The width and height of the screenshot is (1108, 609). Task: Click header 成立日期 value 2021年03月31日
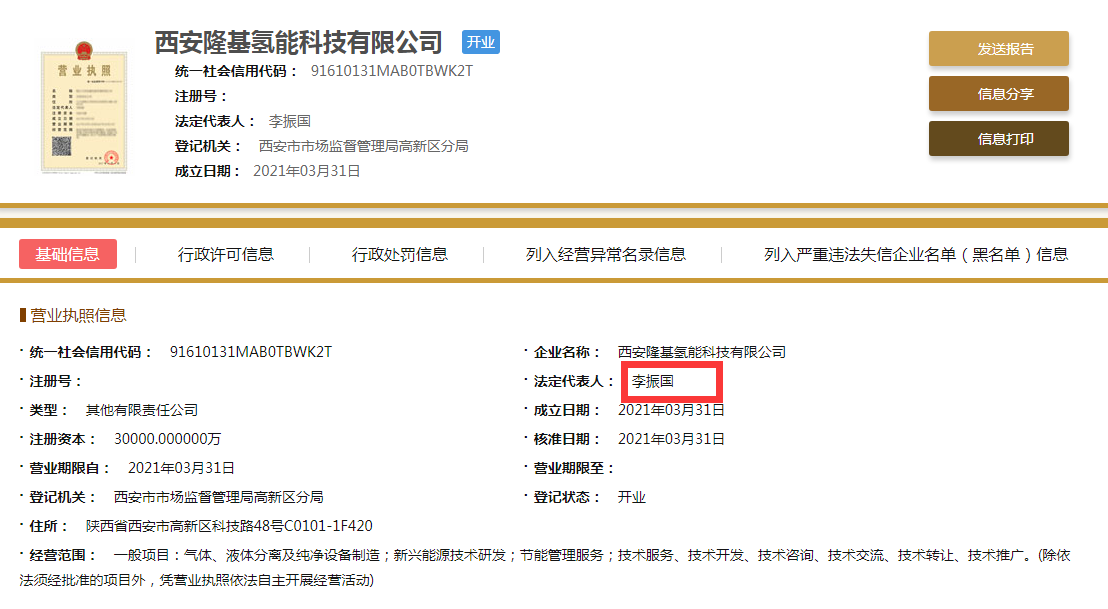click(x=307, y=171)
